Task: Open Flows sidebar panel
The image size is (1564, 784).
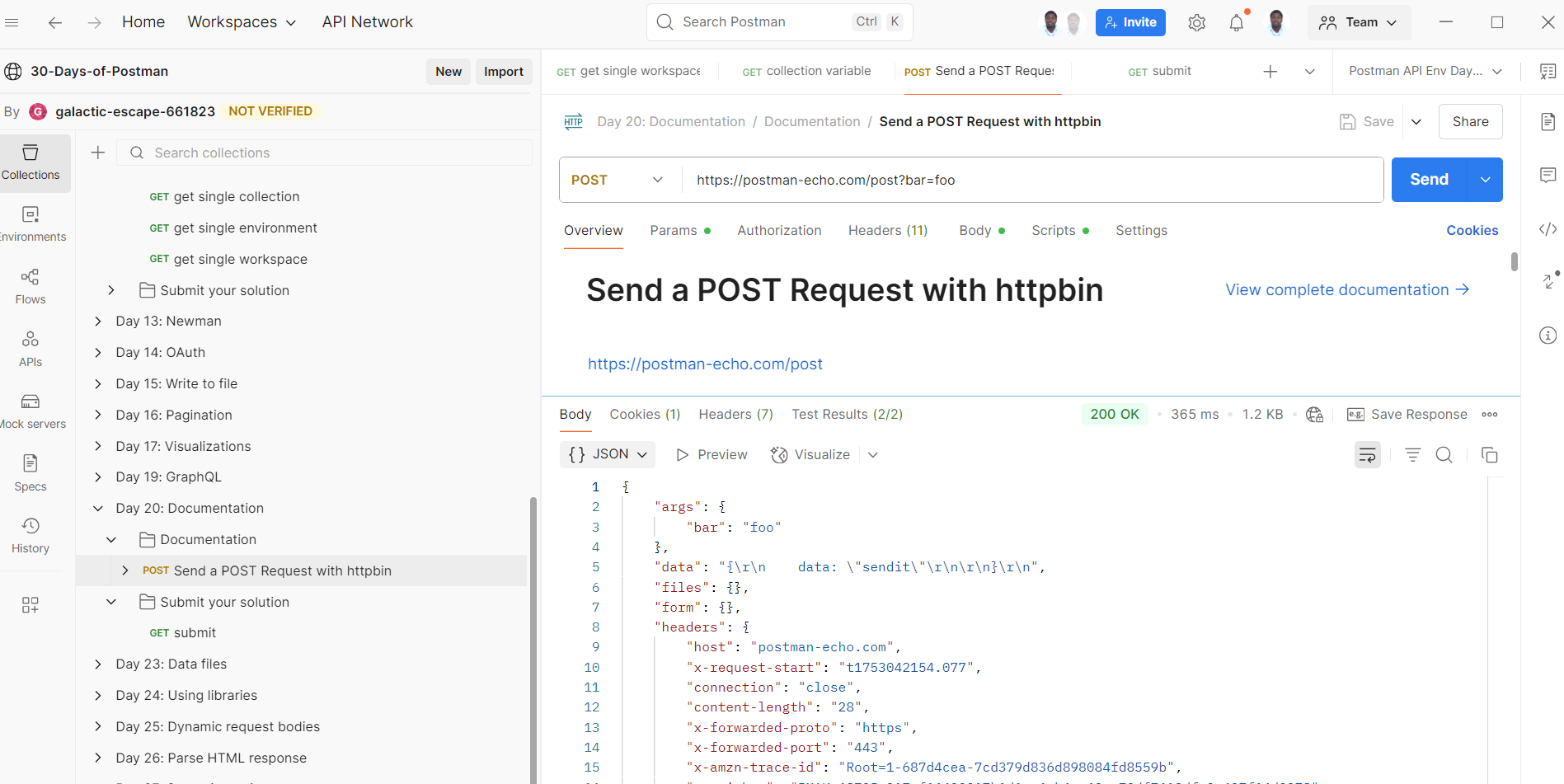Action: coord(31,287)
